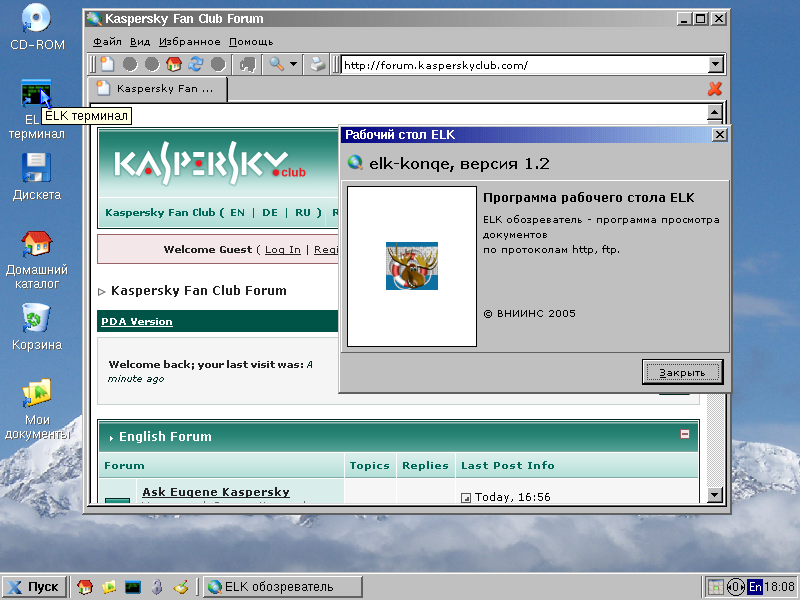This screenshot has width=800, height=600.
Task: Click the Log In link
Action: pos(283,249)
